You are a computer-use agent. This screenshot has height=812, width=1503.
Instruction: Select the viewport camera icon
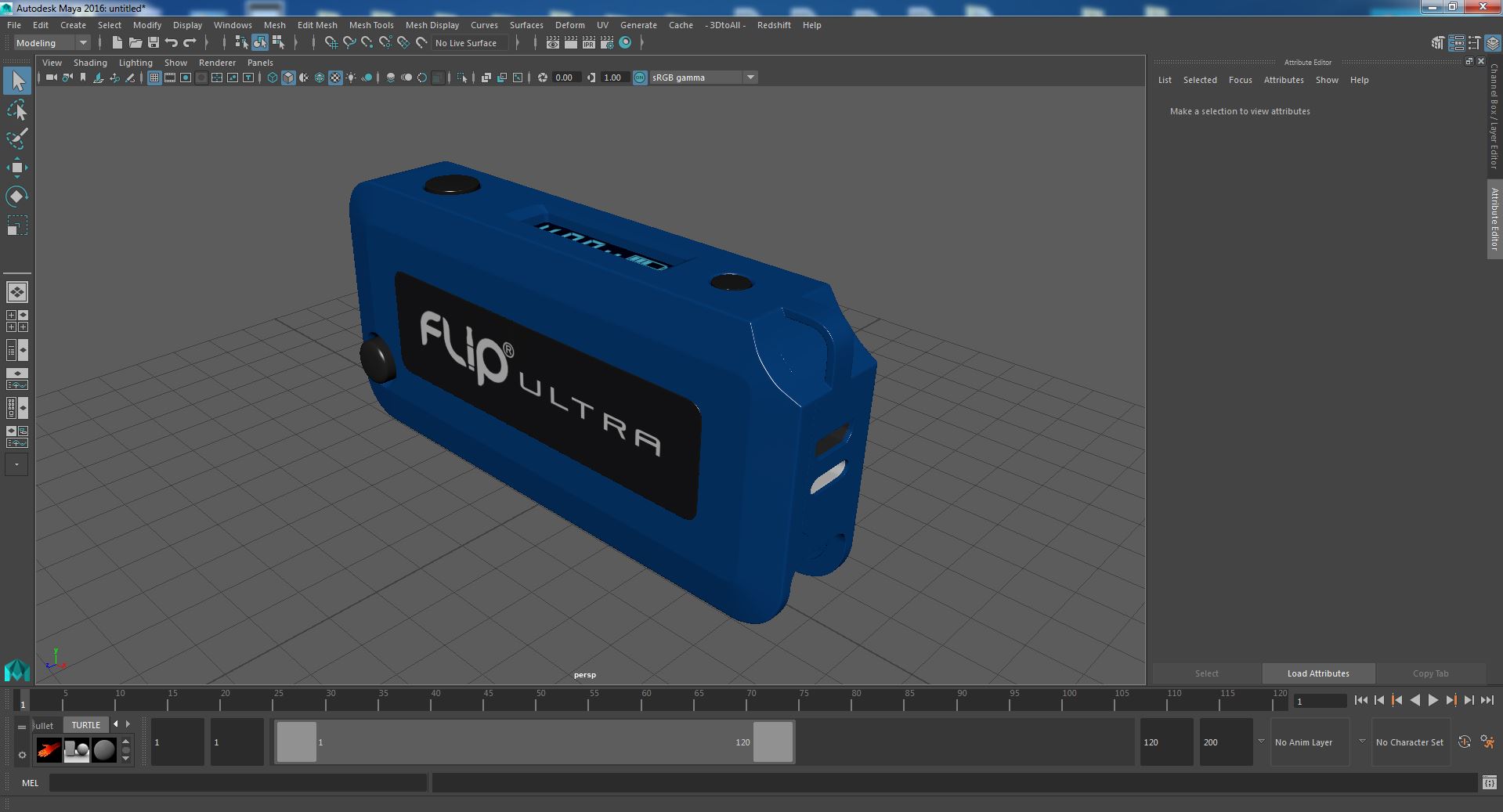pos(51,78)
